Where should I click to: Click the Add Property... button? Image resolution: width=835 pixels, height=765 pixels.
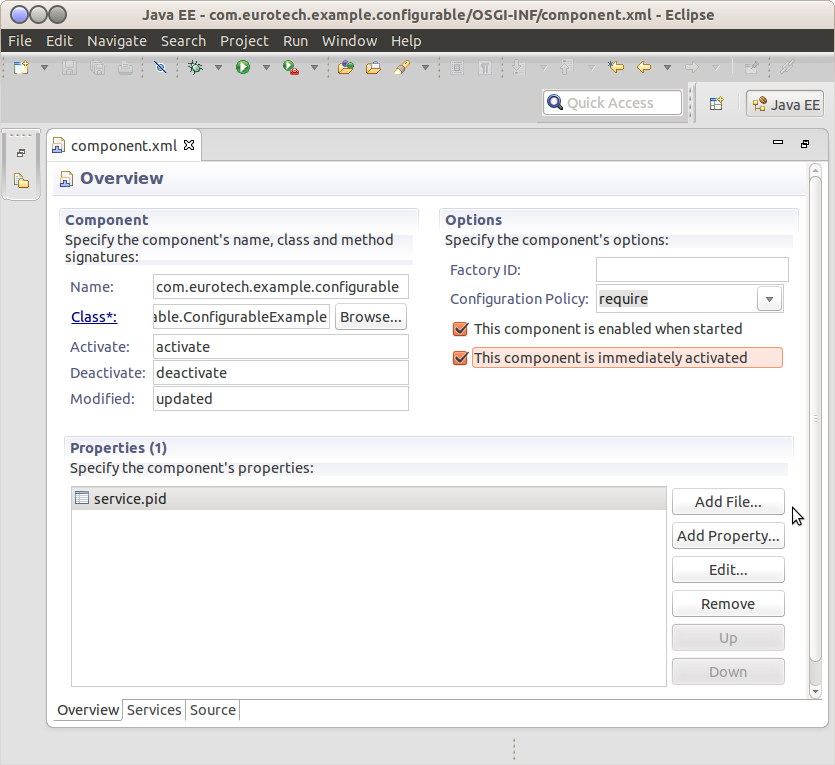(728, 536)
